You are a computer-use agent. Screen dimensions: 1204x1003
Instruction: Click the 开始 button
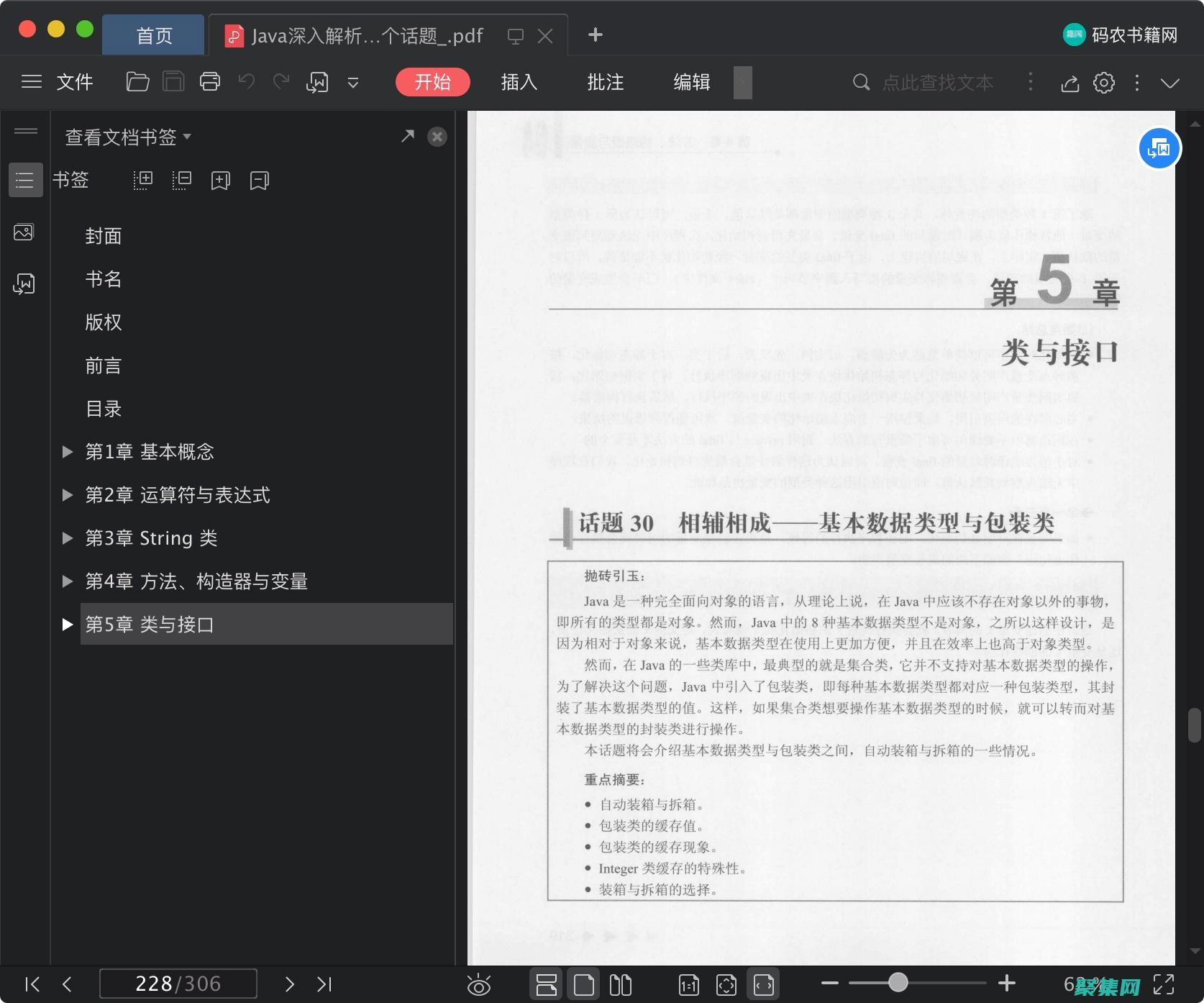click(x=432, y=82)
